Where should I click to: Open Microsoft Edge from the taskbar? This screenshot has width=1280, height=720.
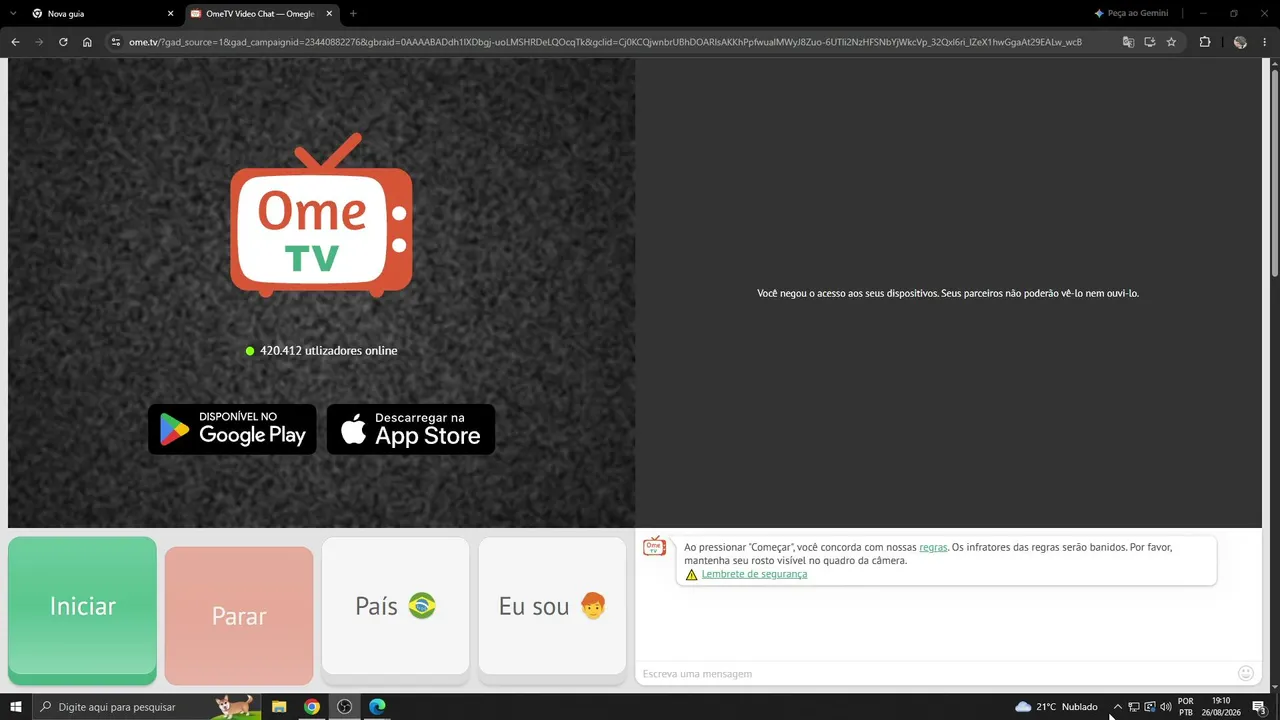377,707
